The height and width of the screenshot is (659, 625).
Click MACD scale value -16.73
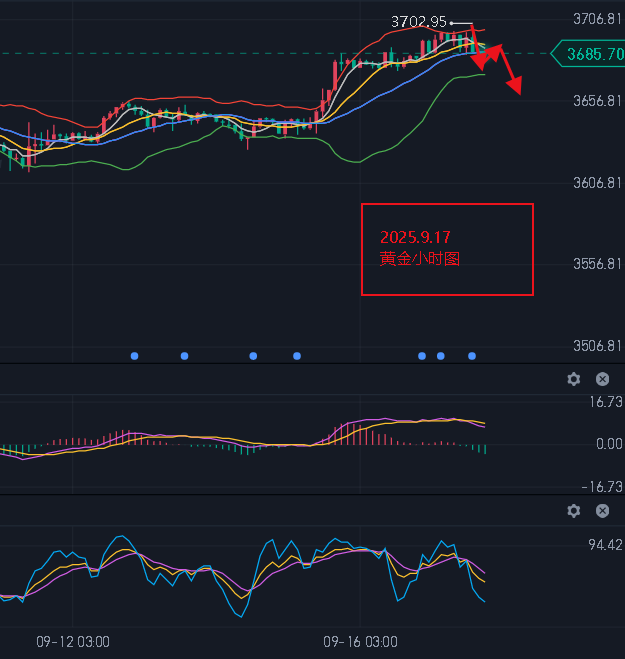tap(602, 487)
